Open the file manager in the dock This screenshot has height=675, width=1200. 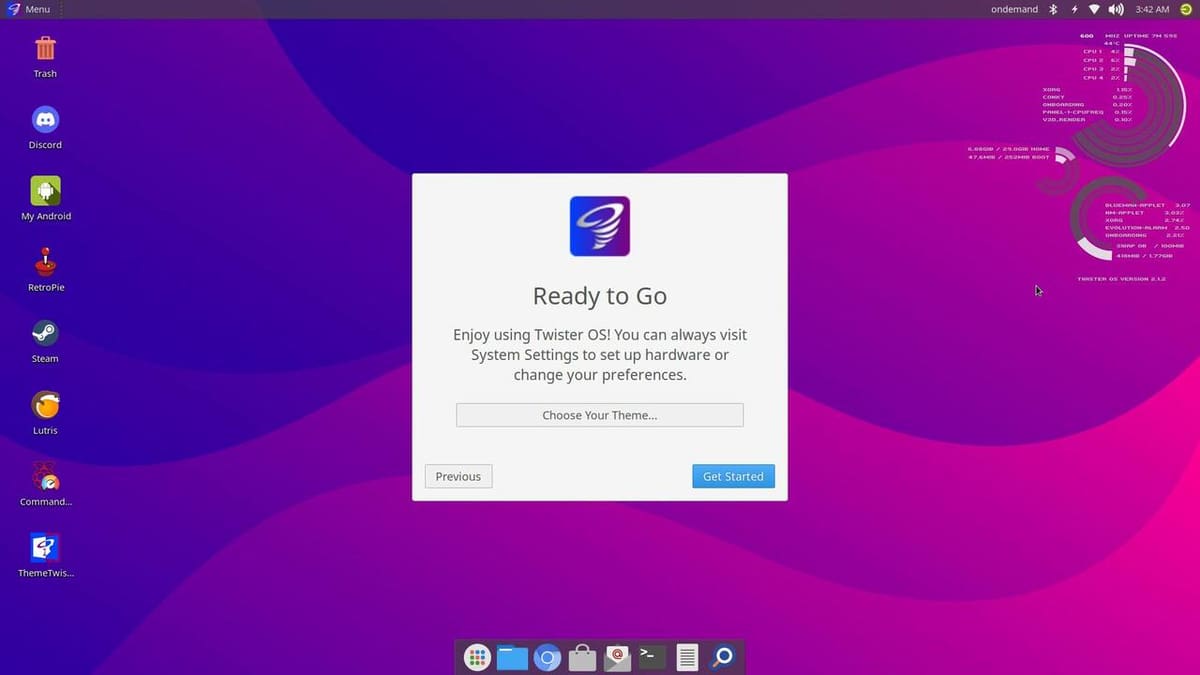click(512, 657)
